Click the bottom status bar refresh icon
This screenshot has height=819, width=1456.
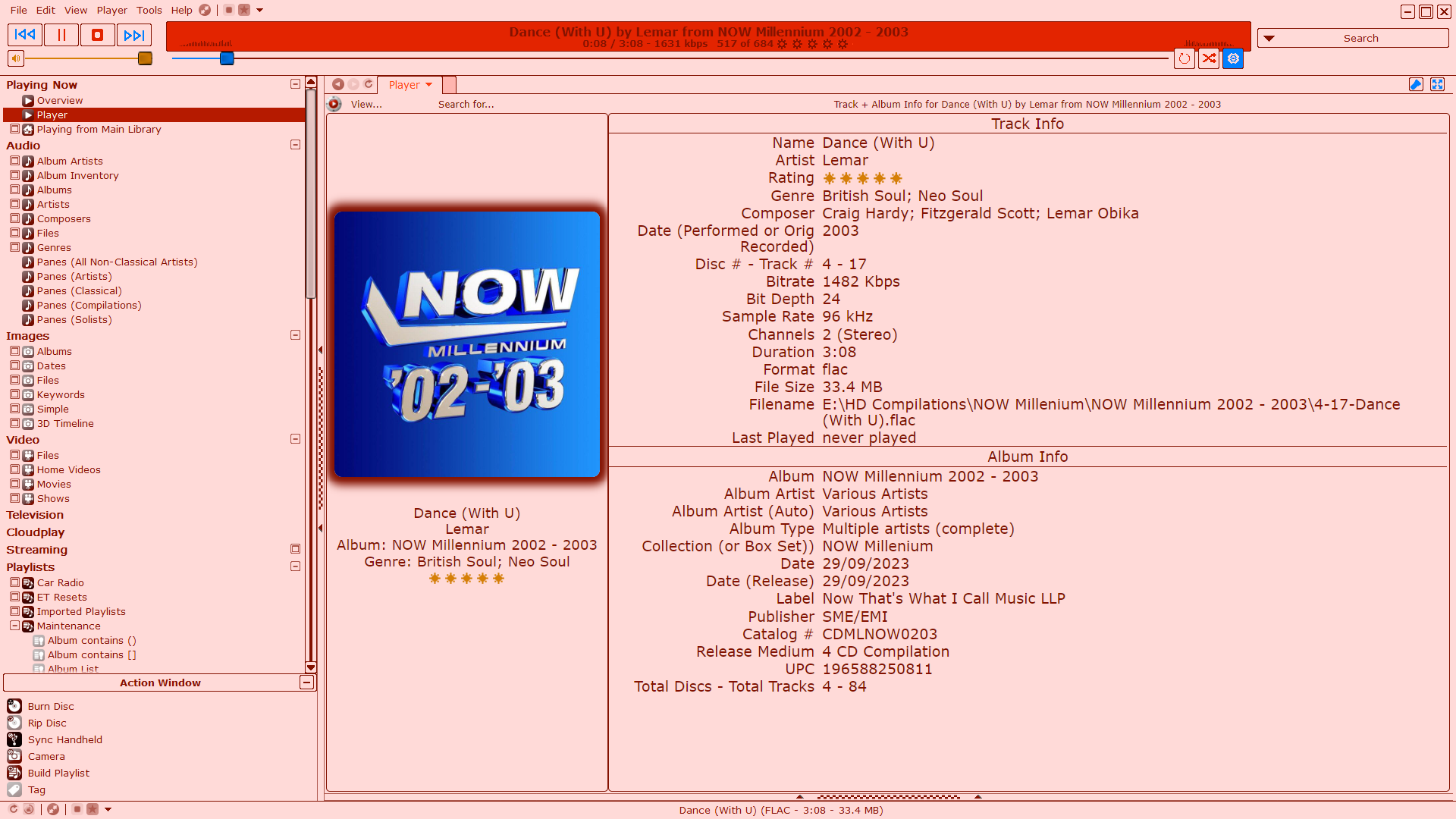tap(14, 809)
